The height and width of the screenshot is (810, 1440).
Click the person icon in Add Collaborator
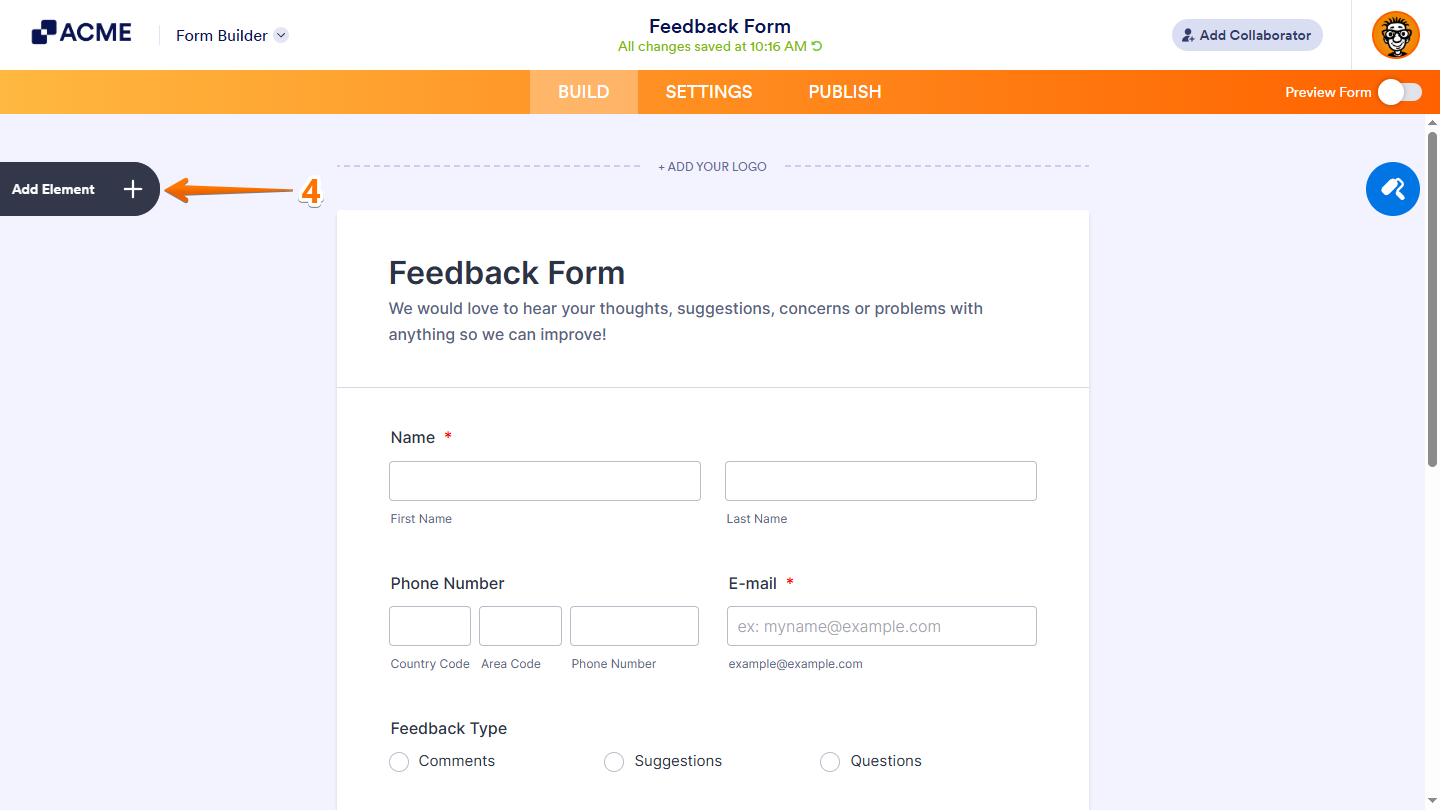click(1188, 35)
